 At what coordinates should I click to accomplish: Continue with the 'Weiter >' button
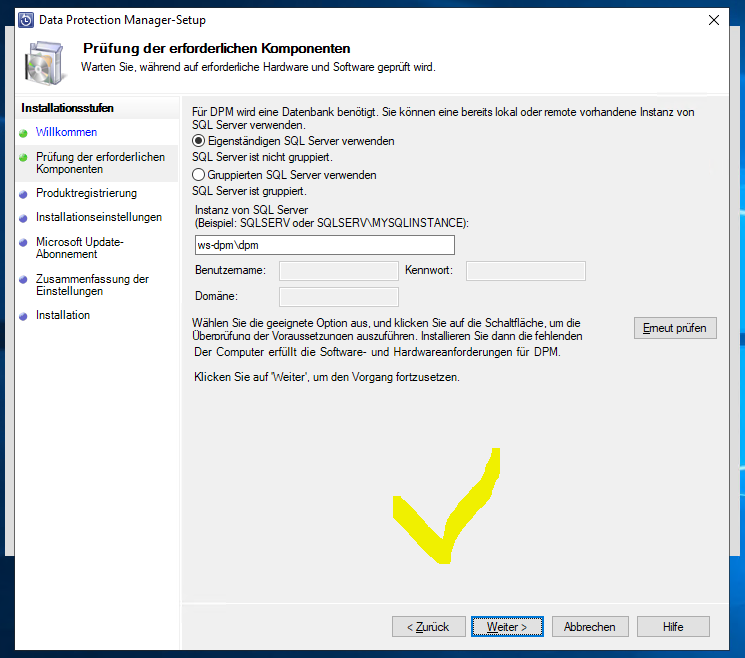507,627
